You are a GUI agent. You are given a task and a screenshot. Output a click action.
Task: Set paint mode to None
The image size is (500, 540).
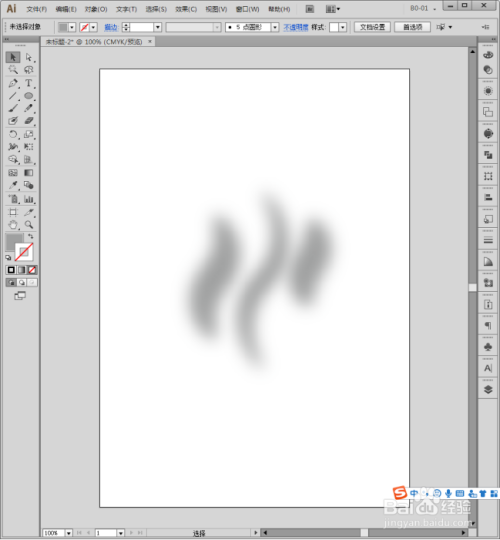coord(32,270)
